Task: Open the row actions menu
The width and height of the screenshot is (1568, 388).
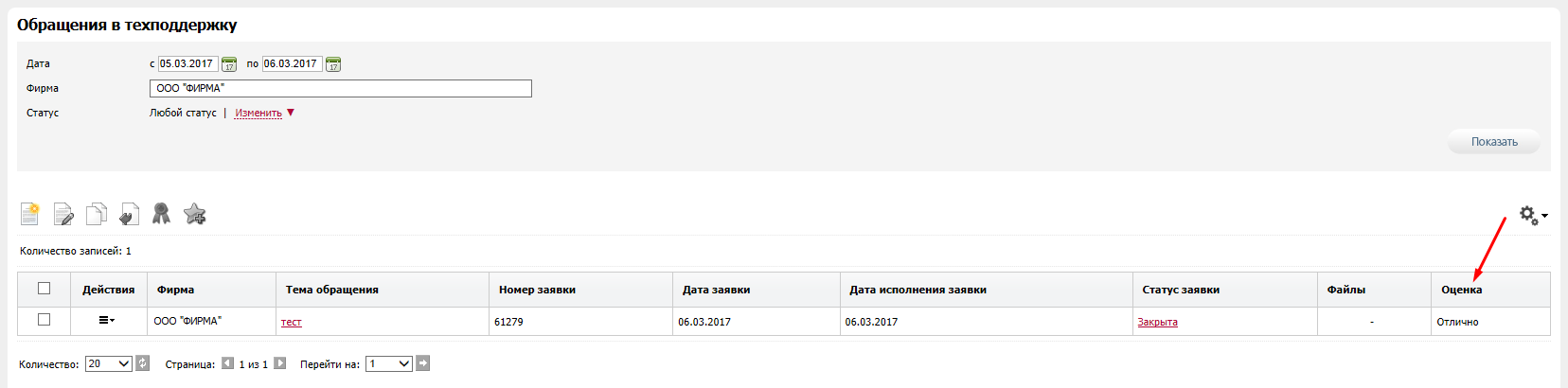Action: (x=107, y=320)
